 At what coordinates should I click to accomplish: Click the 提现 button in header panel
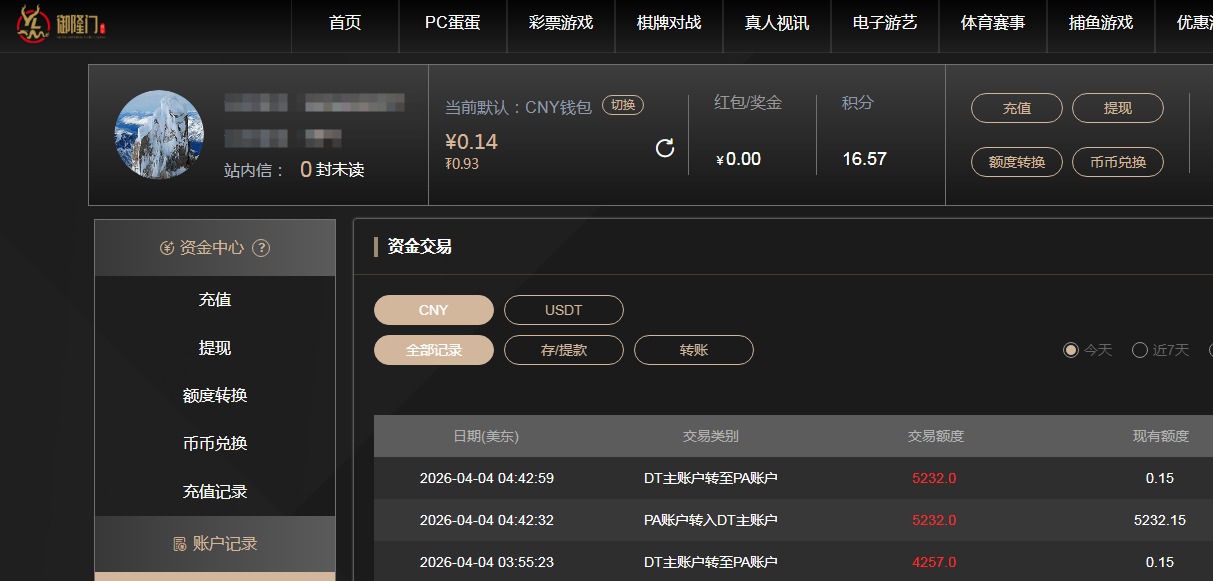pos(1117,108)
